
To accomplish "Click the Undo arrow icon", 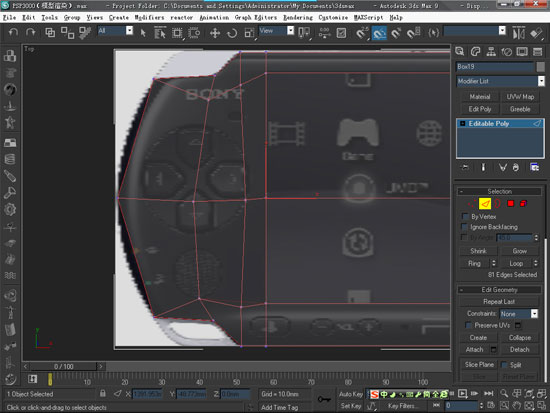I will [x=13, y=33].
